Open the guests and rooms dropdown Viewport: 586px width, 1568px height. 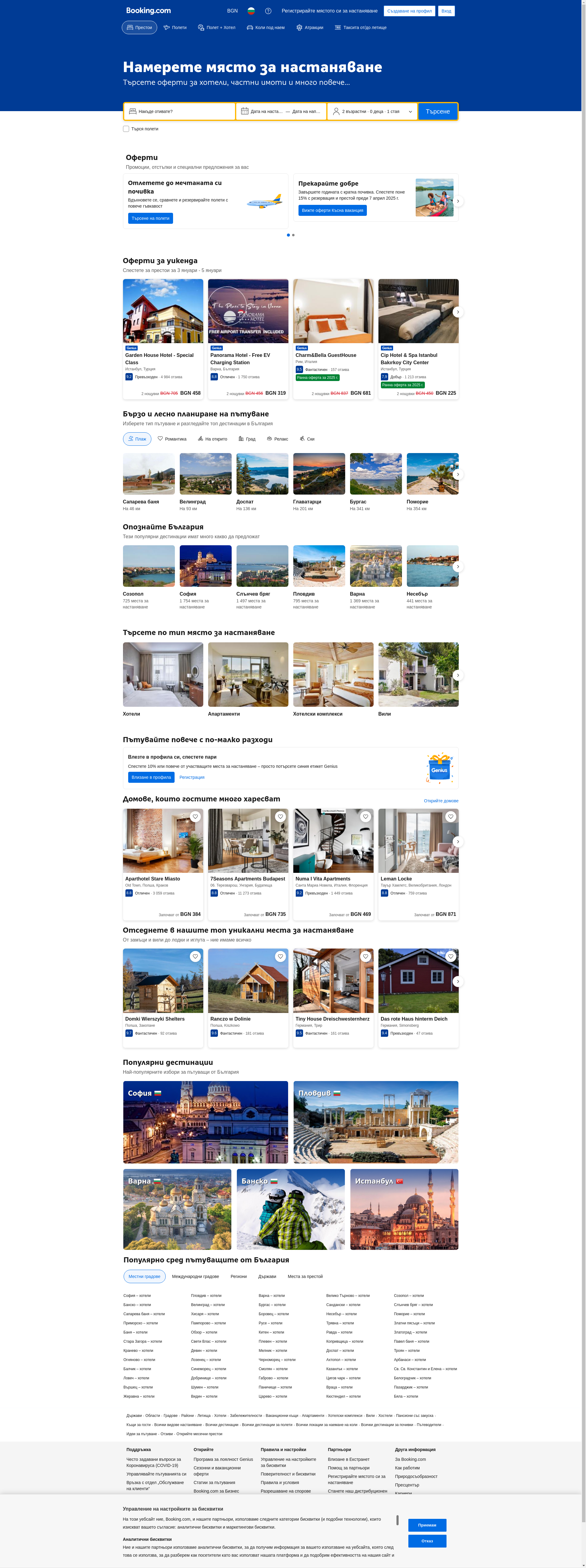pos(372,111)
